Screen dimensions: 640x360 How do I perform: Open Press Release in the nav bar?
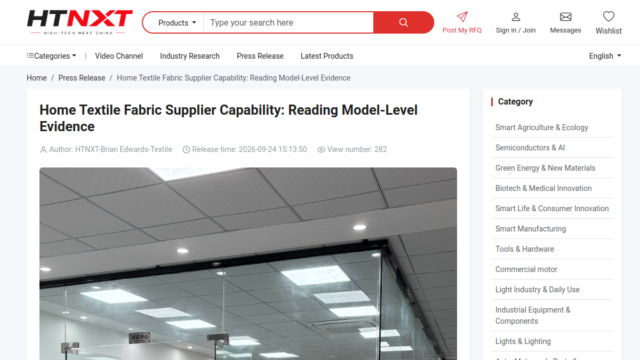coord(260,56)
